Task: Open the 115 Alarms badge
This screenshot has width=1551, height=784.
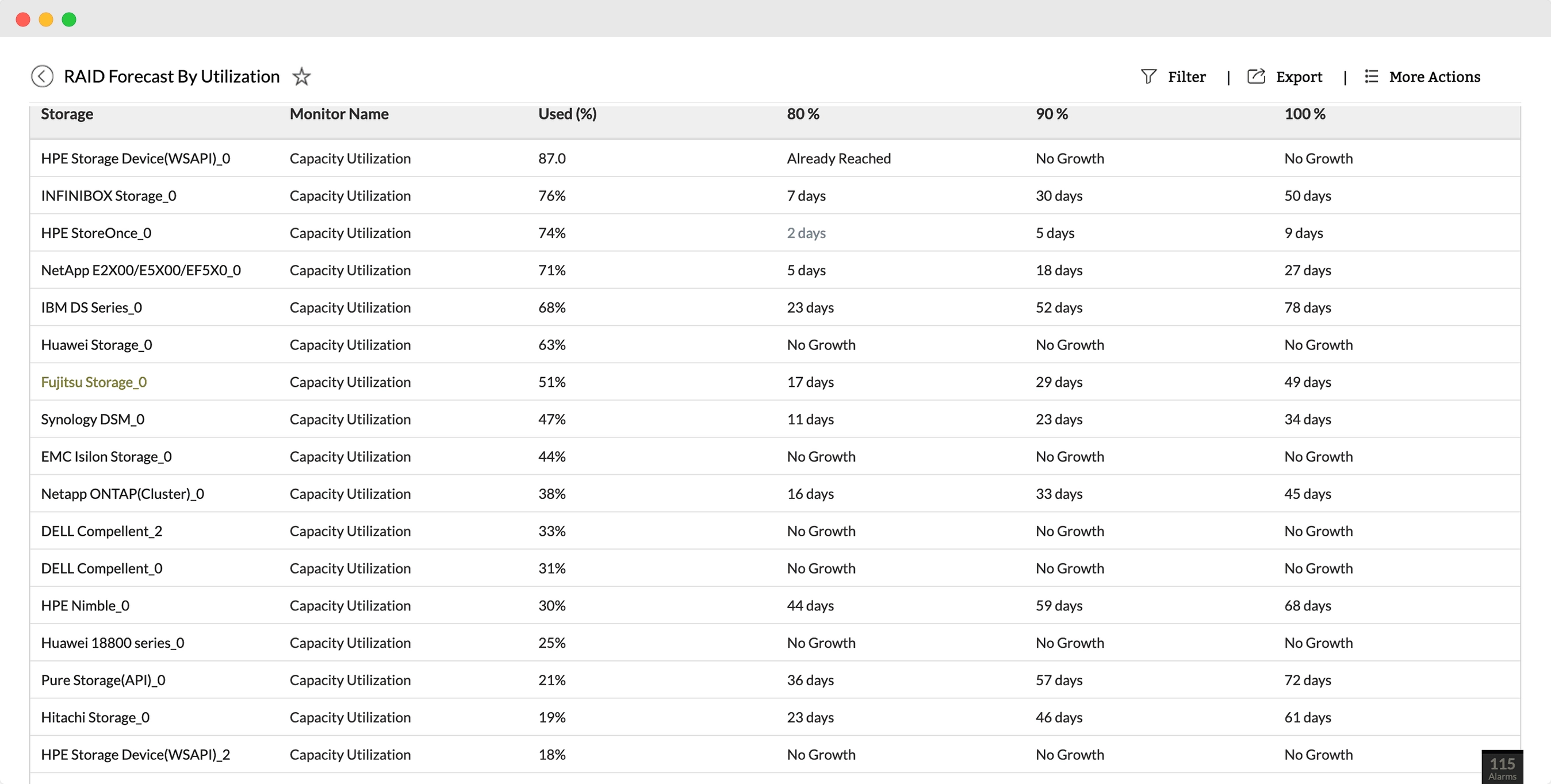Action: 1502,767
